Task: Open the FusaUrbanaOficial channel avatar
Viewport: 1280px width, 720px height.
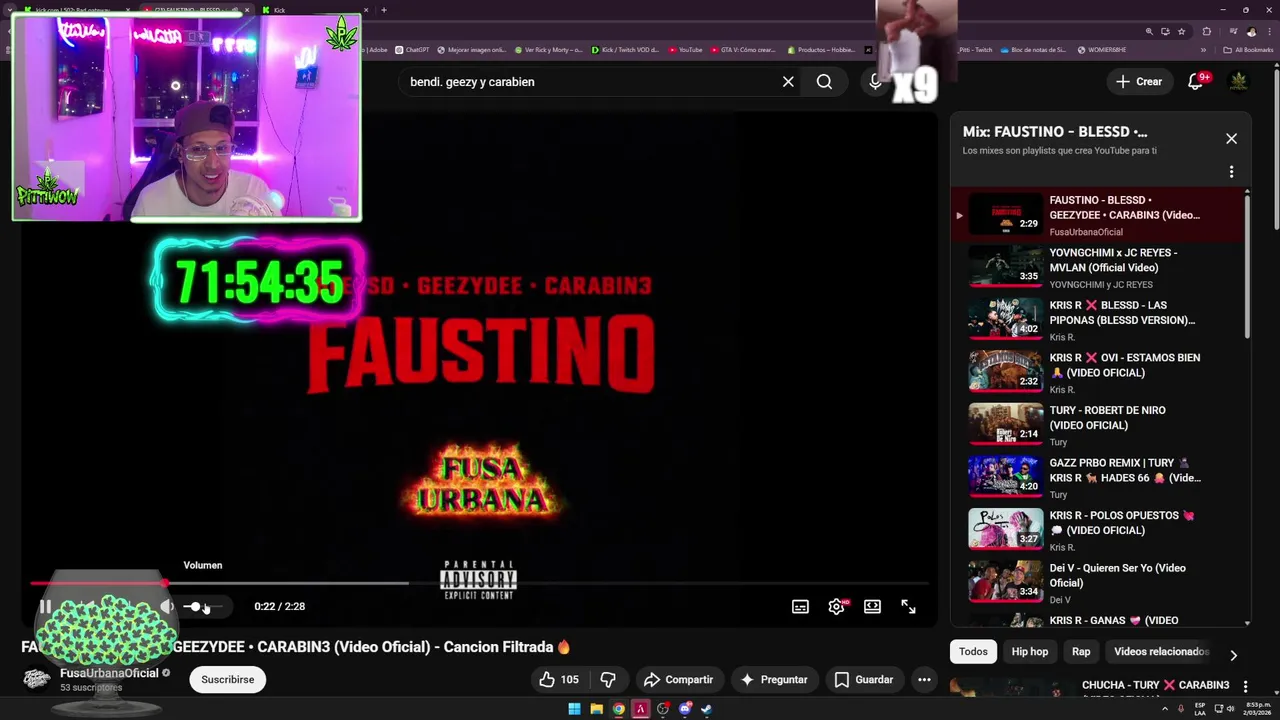Action: [37, 679]
